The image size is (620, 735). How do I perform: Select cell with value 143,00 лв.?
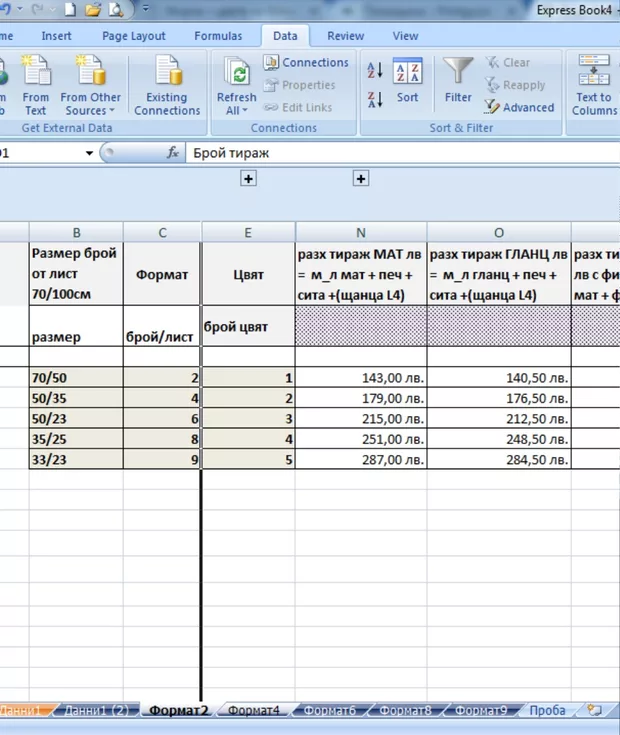(361, 379)
